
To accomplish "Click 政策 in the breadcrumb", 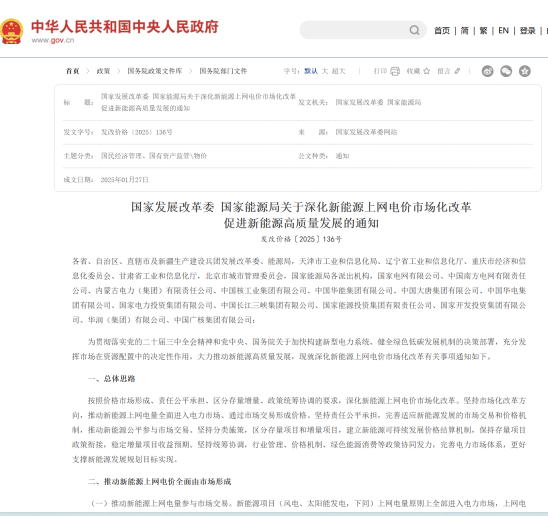I will click(x=103, y=71).
